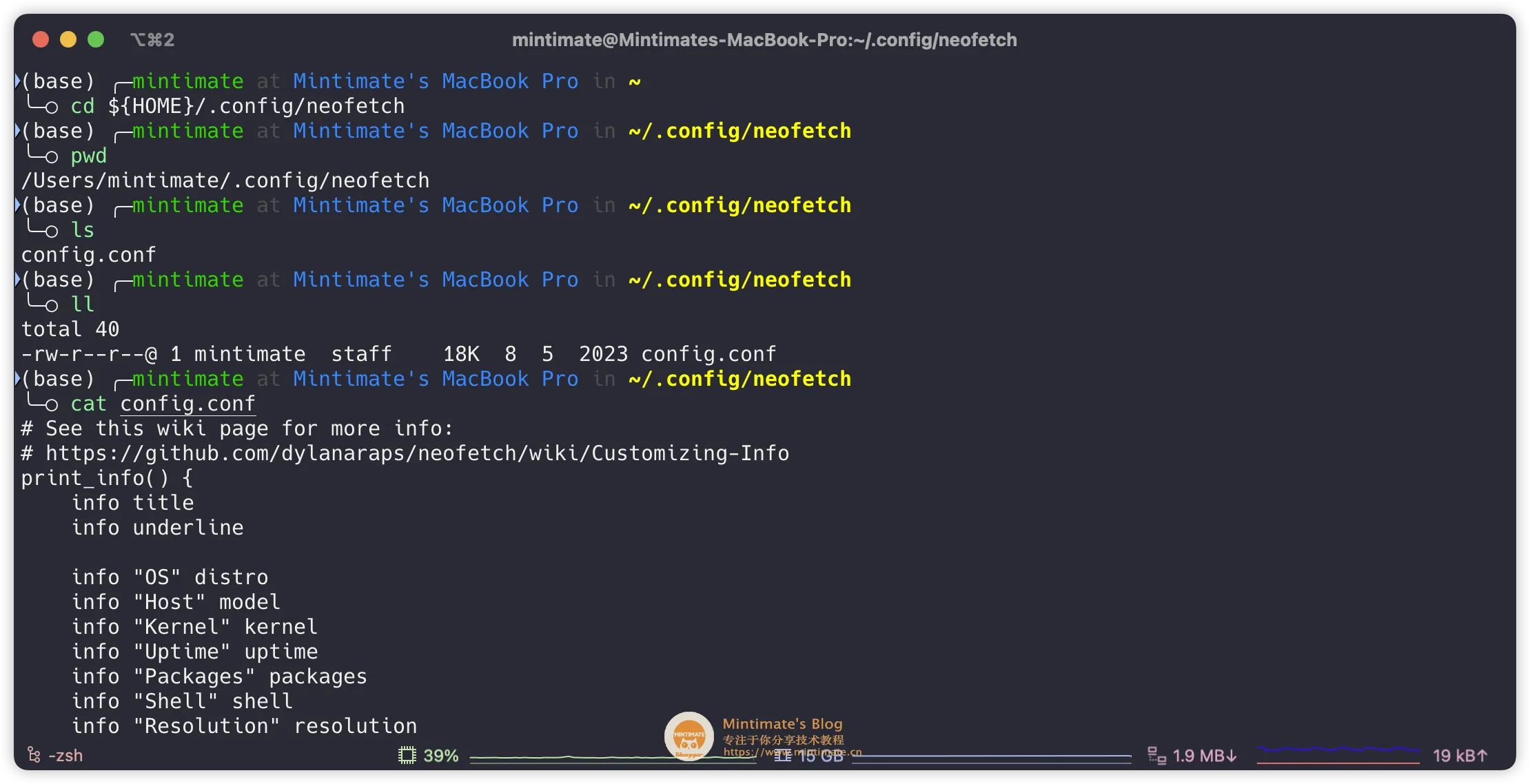This screenshot has width=1530, height=784.
Task: Click the prompt mark triangle on the pwd command prompt
Action: point(17,130)
